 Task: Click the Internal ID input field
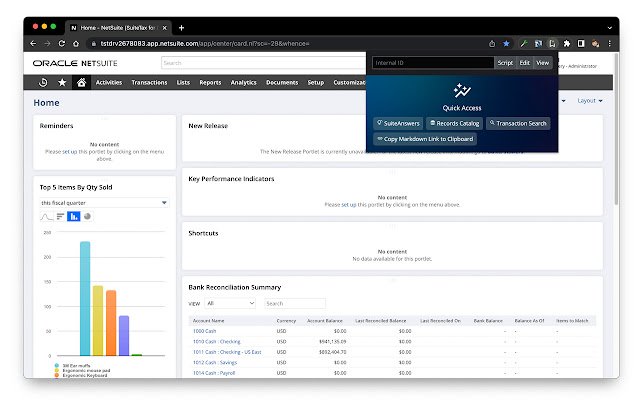[x=433, y=62]
